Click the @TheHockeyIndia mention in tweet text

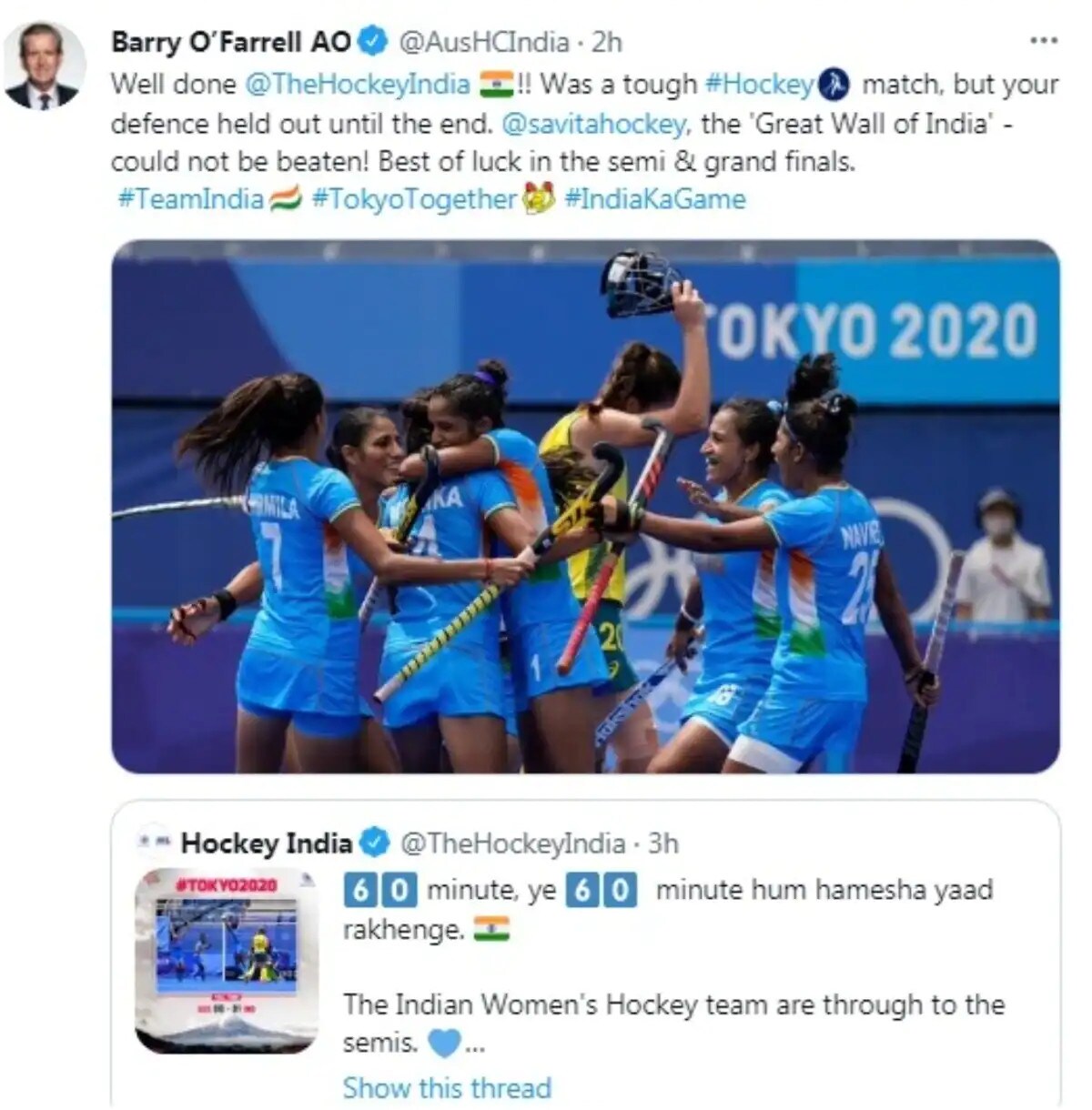[x=358, y=85]
